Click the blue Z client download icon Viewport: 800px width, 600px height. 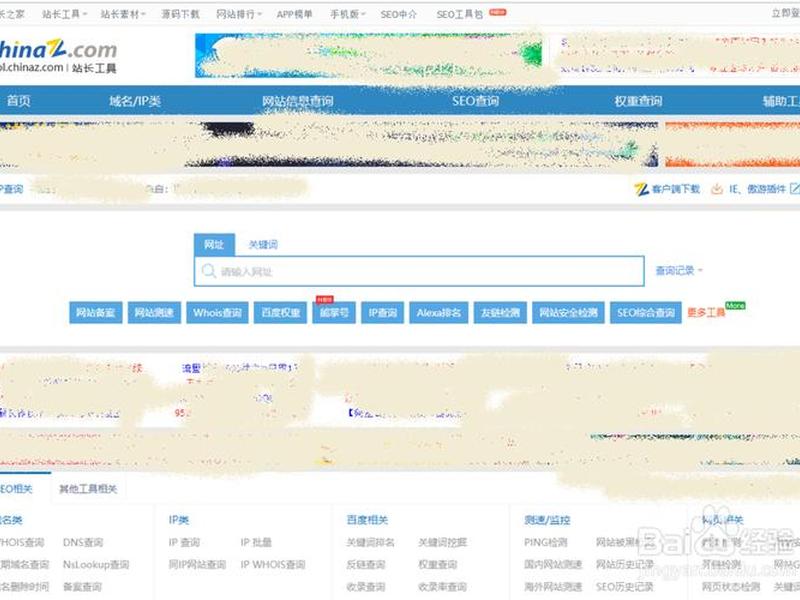pyautogui.click(x=641, y=189)
